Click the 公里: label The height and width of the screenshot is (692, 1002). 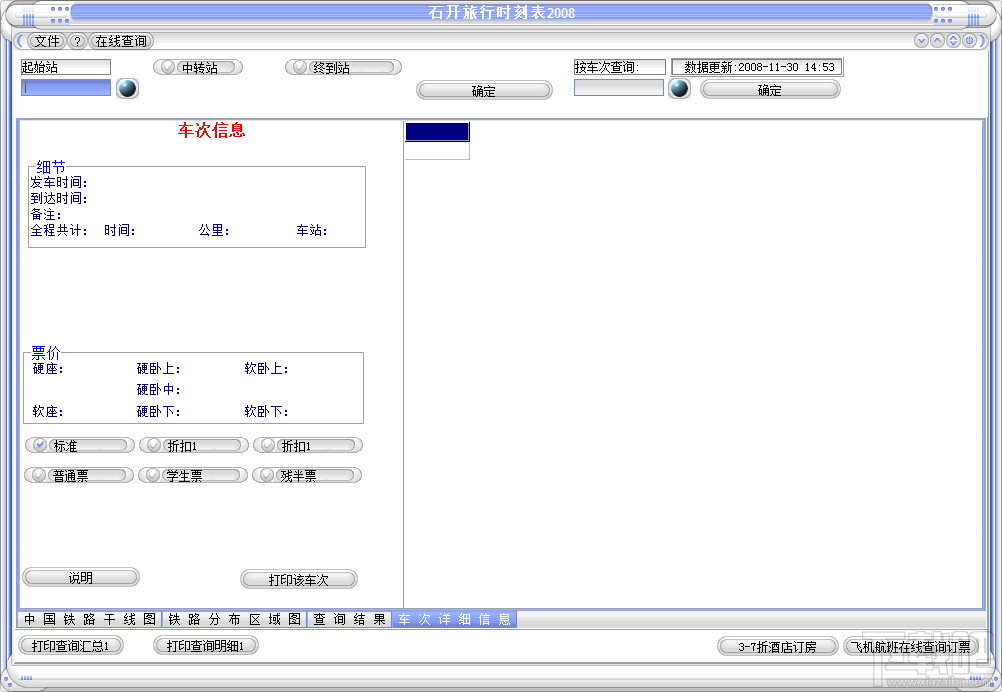coord(214,230)
